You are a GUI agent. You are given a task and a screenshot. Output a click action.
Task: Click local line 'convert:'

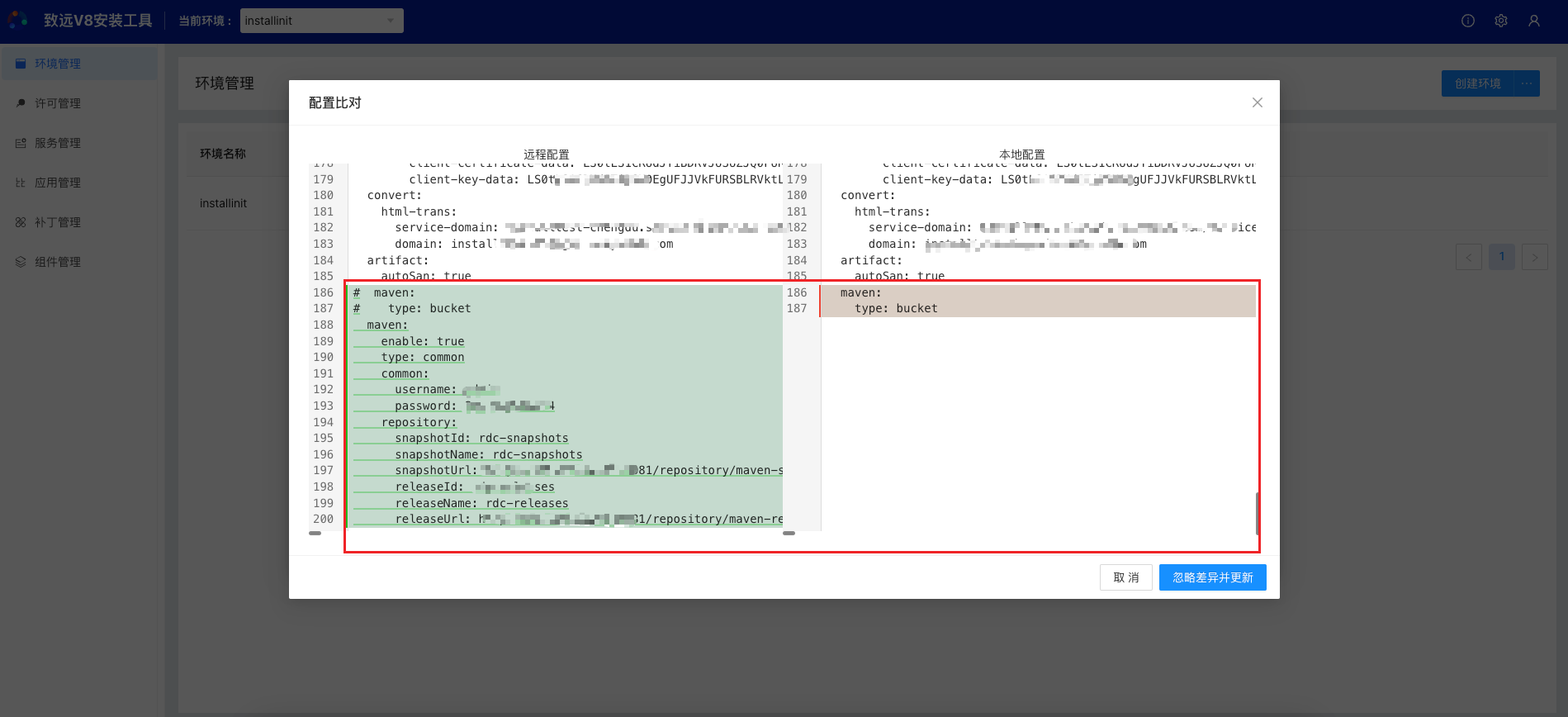[x=868, y=195]
